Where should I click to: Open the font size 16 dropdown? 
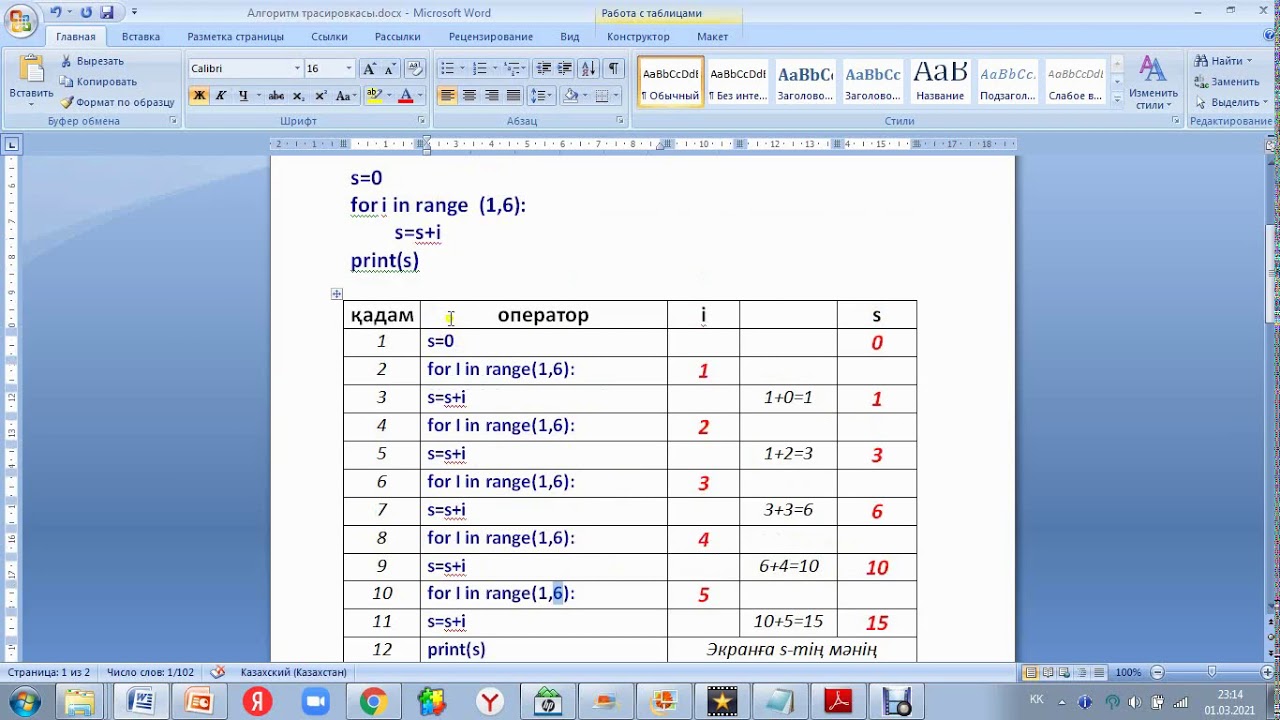tap(349, 68)
